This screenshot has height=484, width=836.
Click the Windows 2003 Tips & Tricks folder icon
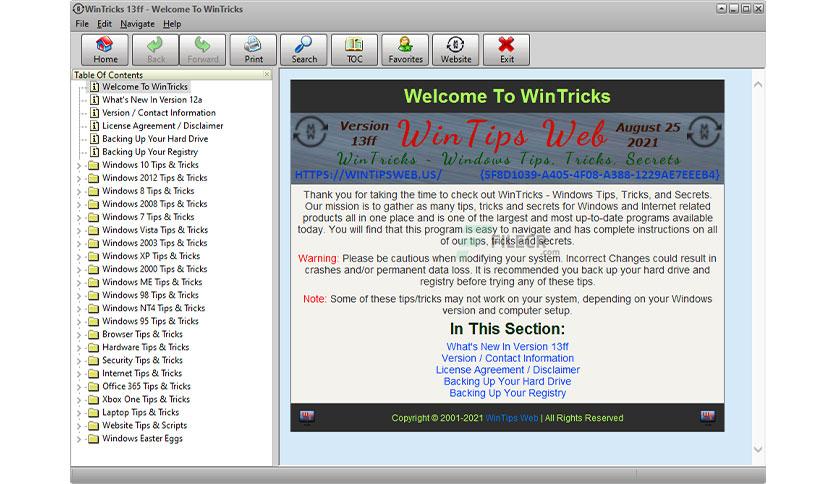(93, 243)
